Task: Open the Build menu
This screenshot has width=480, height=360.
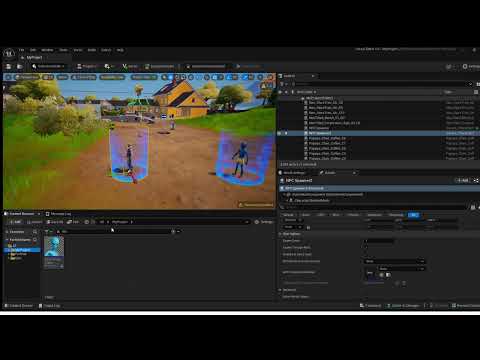Action: click(x=92, y=50)
